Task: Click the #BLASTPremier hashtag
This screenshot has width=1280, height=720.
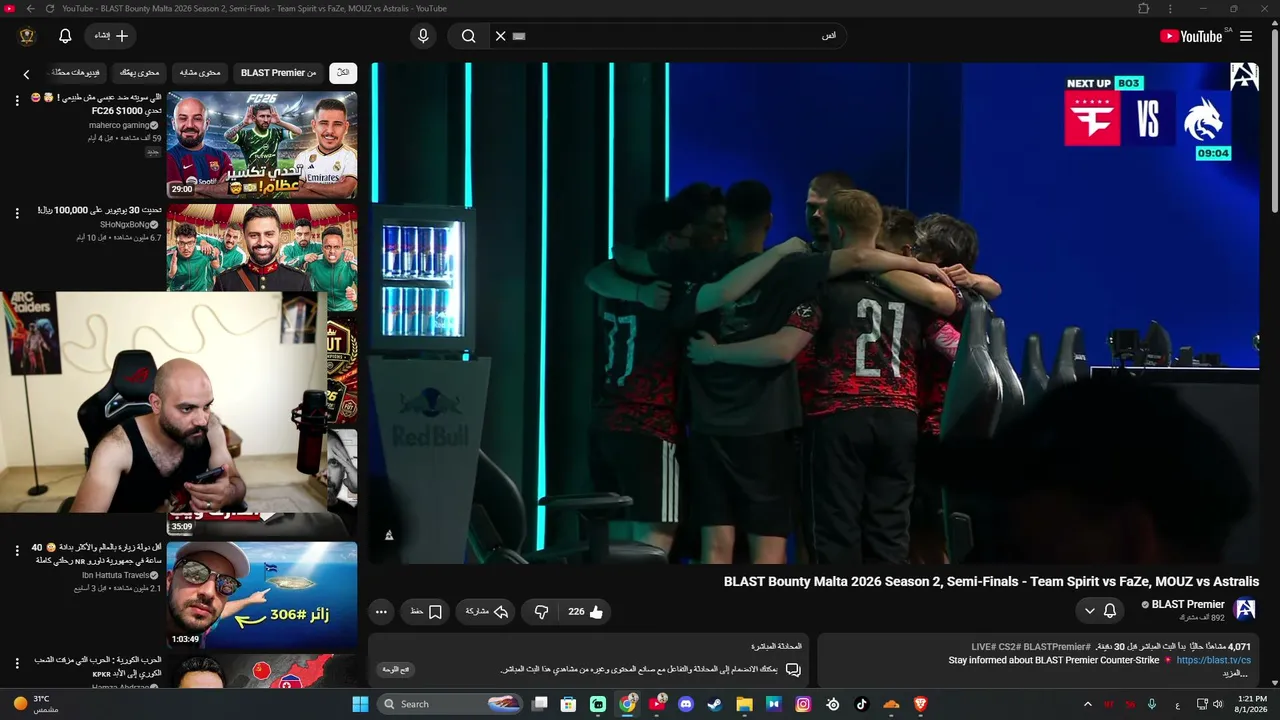Action: [x=1057, y=647]
